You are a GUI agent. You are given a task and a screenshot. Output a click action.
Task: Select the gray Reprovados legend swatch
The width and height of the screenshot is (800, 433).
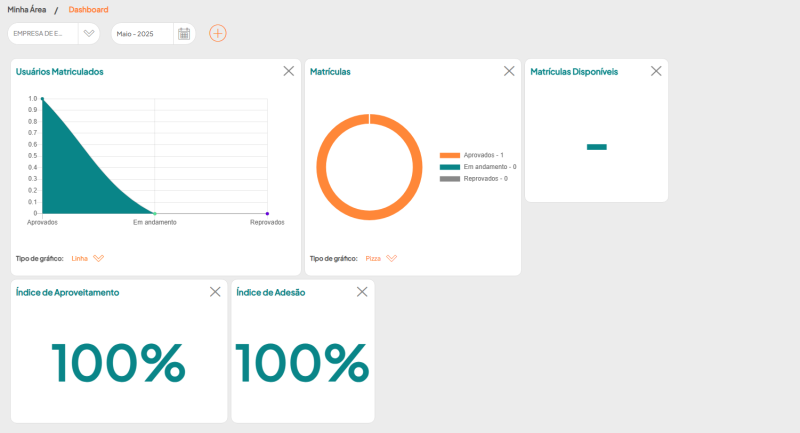click(450, 179)
